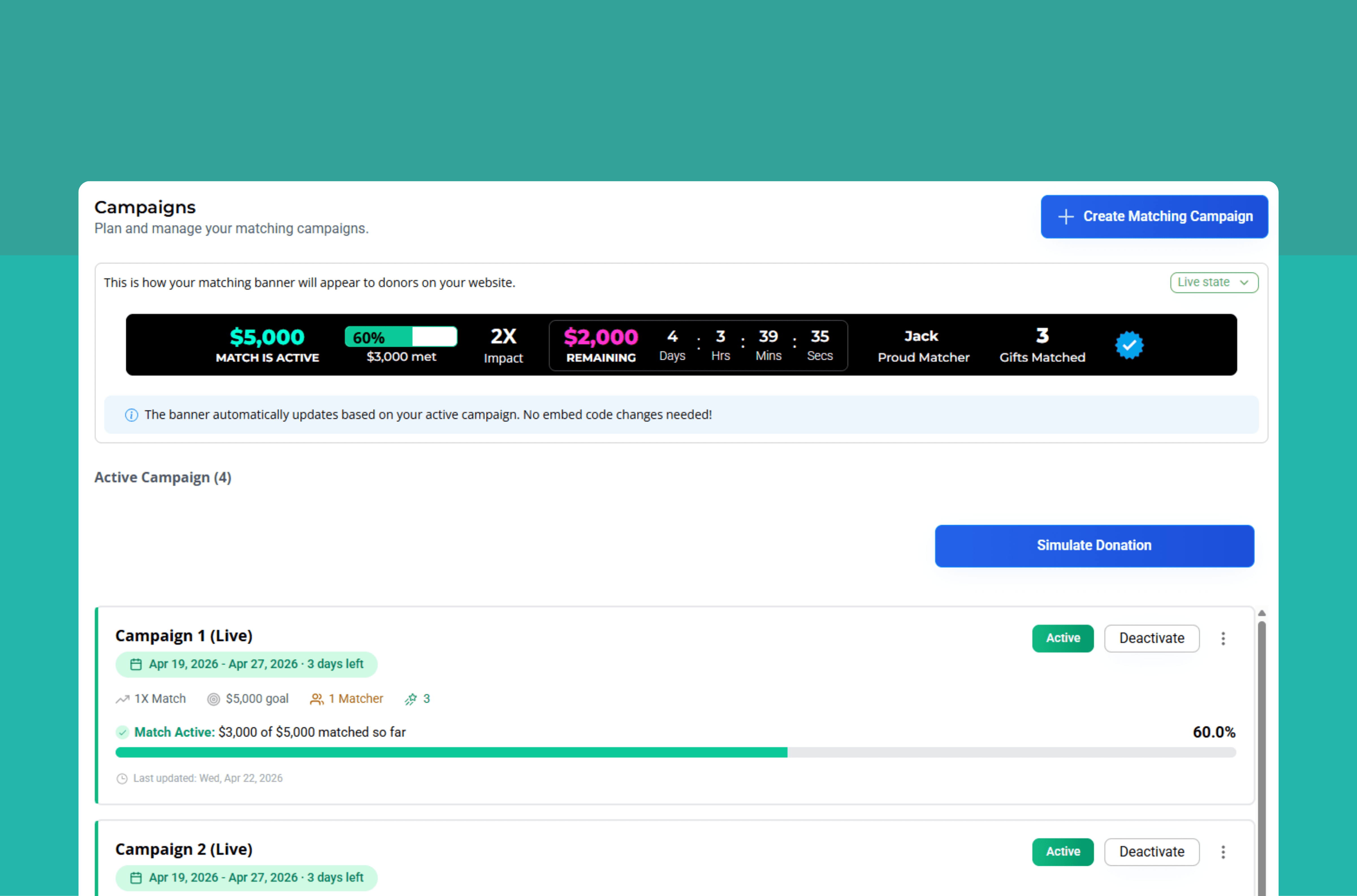Click the 1 Matcher people icon
The height and width of the screenshot is (896, 1357).
coord(317,699)
